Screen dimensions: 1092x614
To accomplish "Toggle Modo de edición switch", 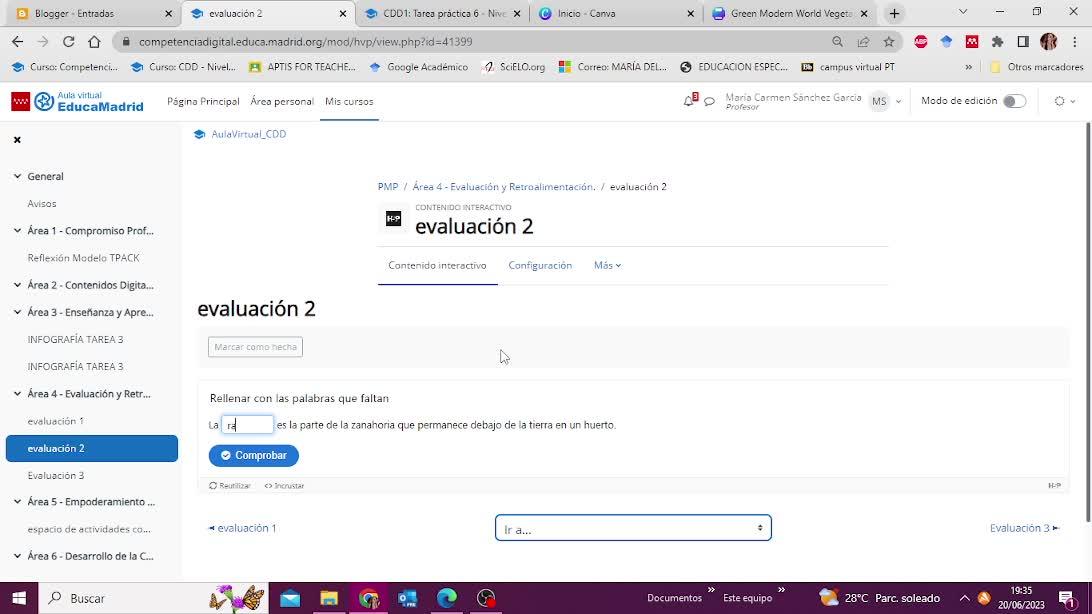I will (1015, 101).
